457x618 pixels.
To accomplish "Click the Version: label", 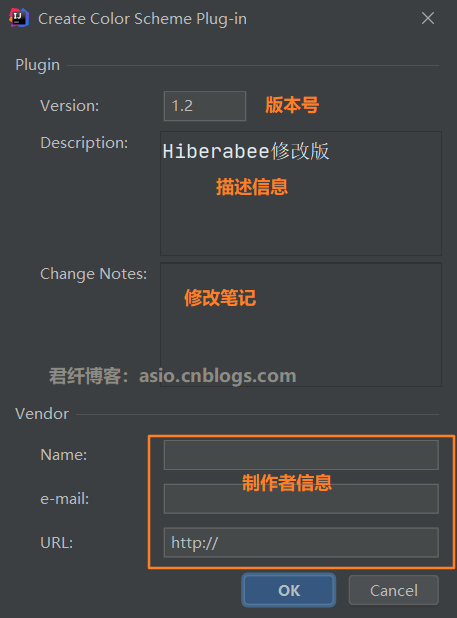I will (x=70, y=106).
